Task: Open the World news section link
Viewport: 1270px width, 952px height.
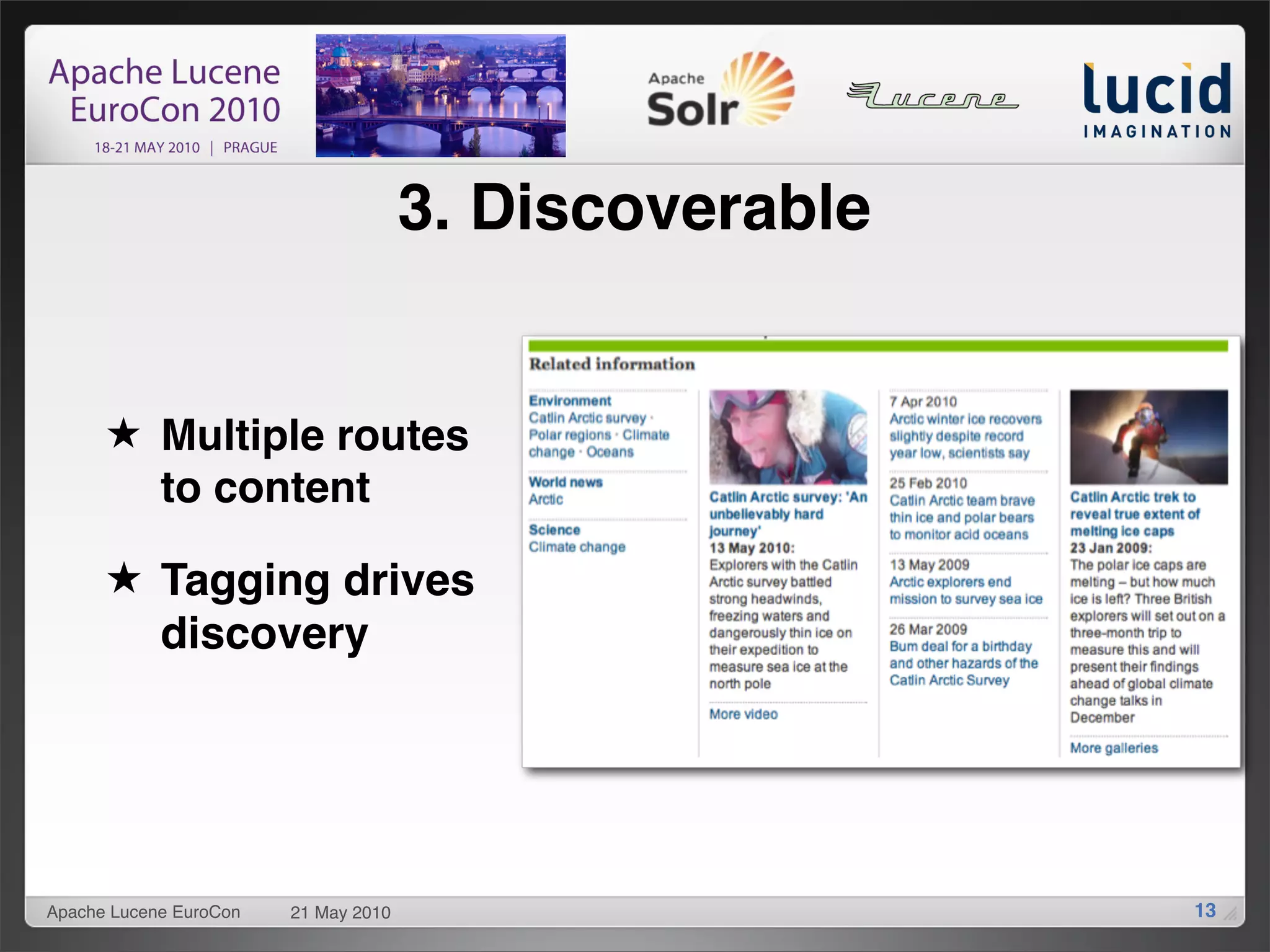Action: coord(566,482)
